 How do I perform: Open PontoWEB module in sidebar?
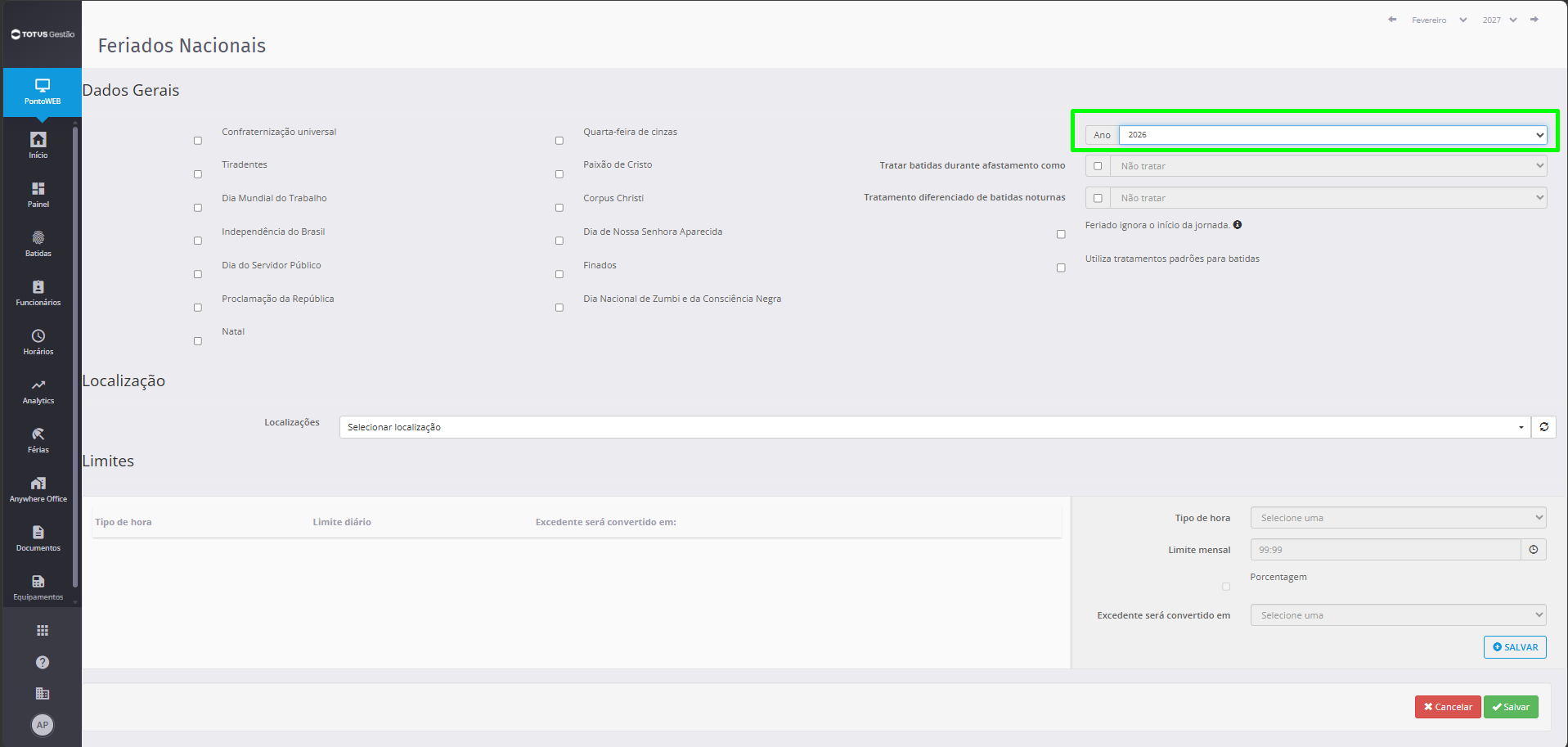42,92
